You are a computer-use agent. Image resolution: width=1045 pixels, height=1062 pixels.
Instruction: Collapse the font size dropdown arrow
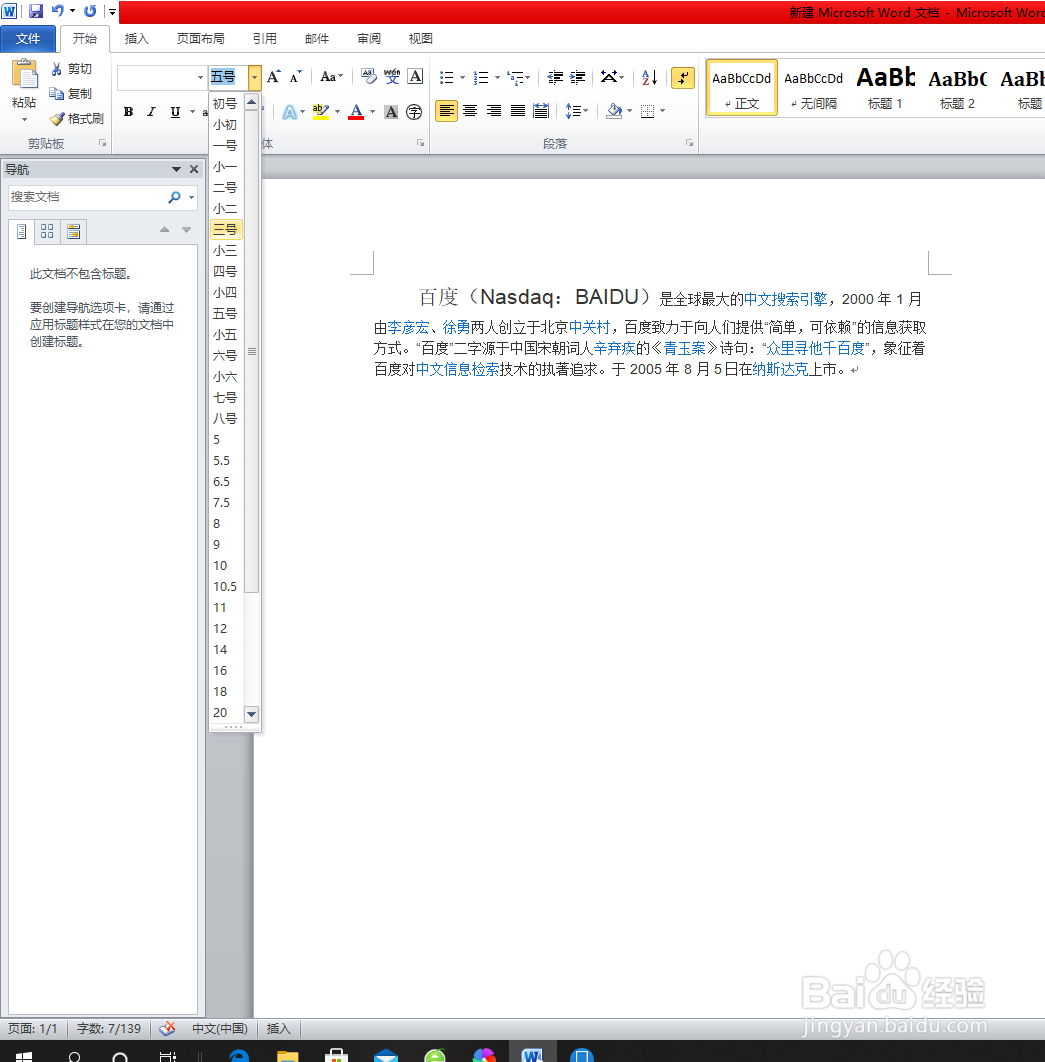coord(255,77)
